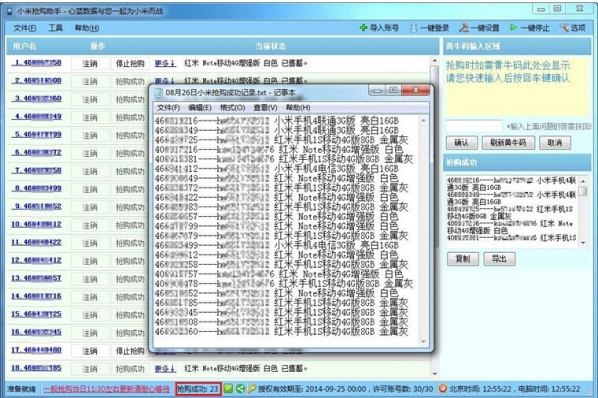Click the 准备就绪 status text
This screenshot has height=398, width=598.
(21, 389)
